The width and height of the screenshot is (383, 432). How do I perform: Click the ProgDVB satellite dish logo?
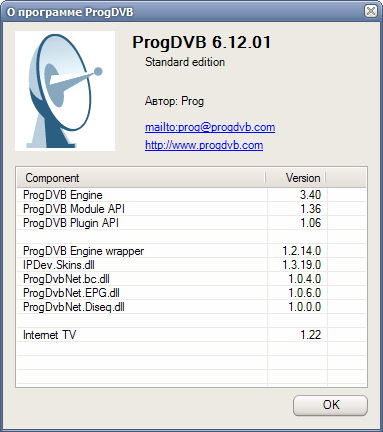point(65,91)
